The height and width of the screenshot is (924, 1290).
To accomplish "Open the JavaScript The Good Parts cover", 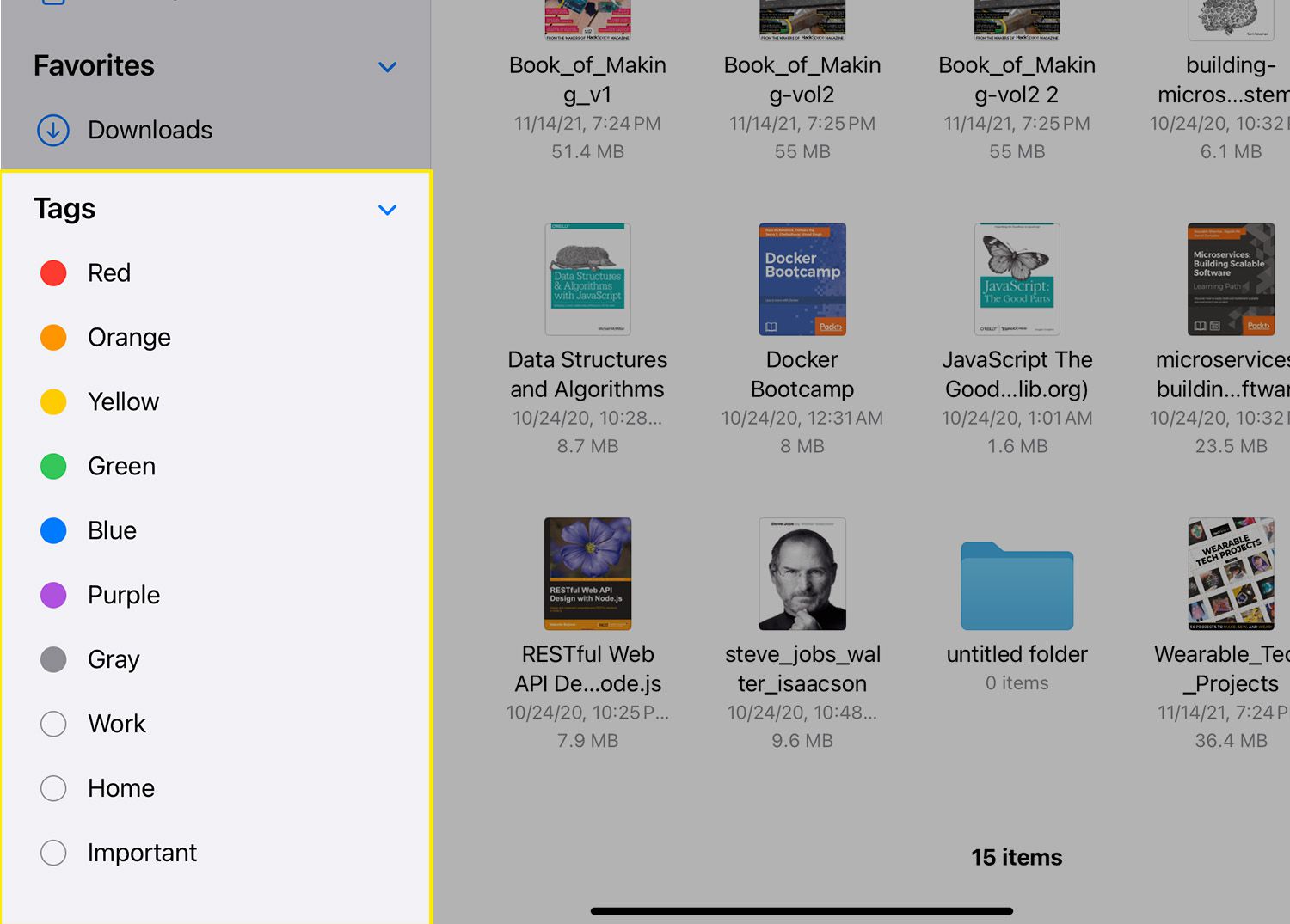I will tap(1017, 279).
